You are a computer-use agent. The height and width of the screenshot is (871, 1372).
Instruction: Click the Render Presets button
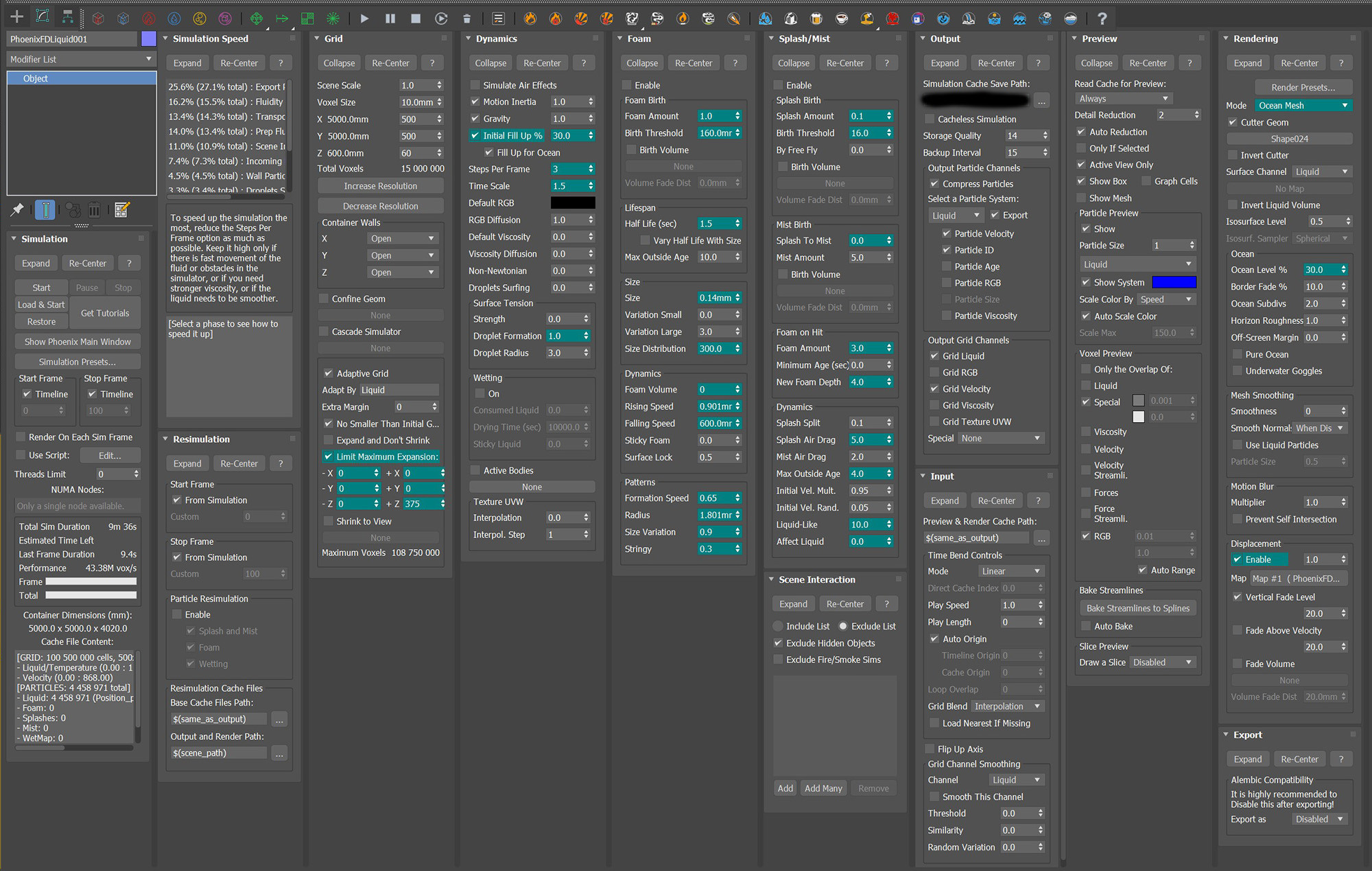[1303, 87]
